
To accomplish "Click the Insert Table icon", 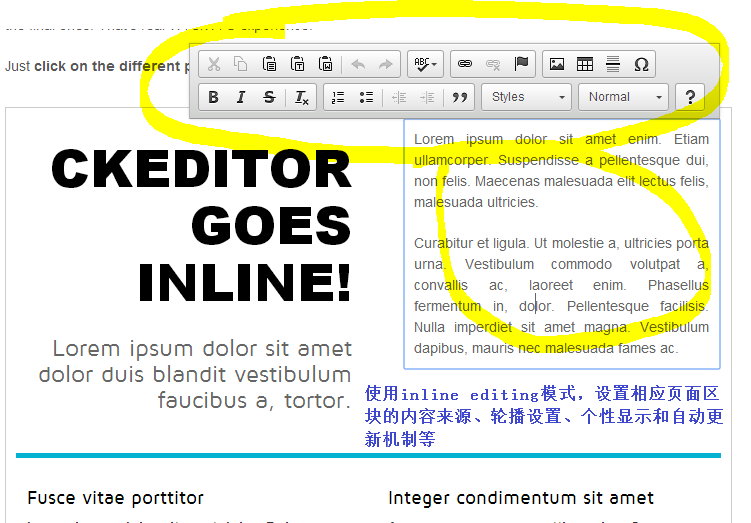I will click(x=585, y=64).
